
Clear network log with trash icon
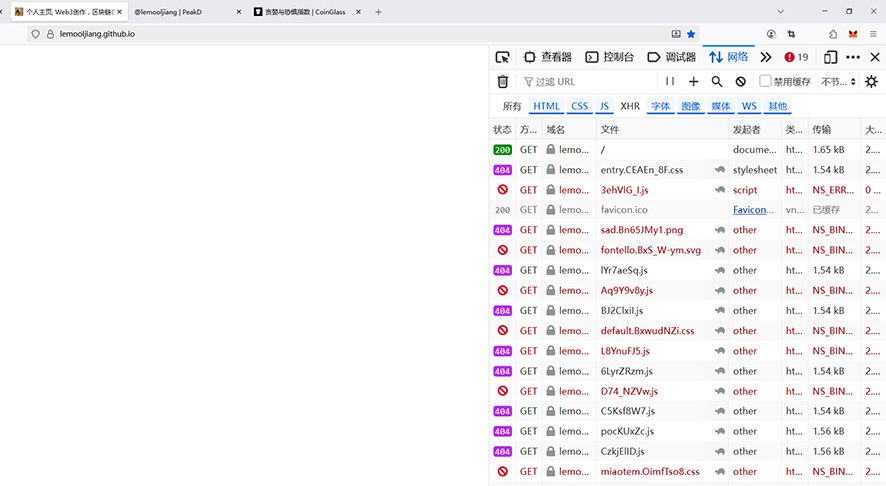coord(503,82)
